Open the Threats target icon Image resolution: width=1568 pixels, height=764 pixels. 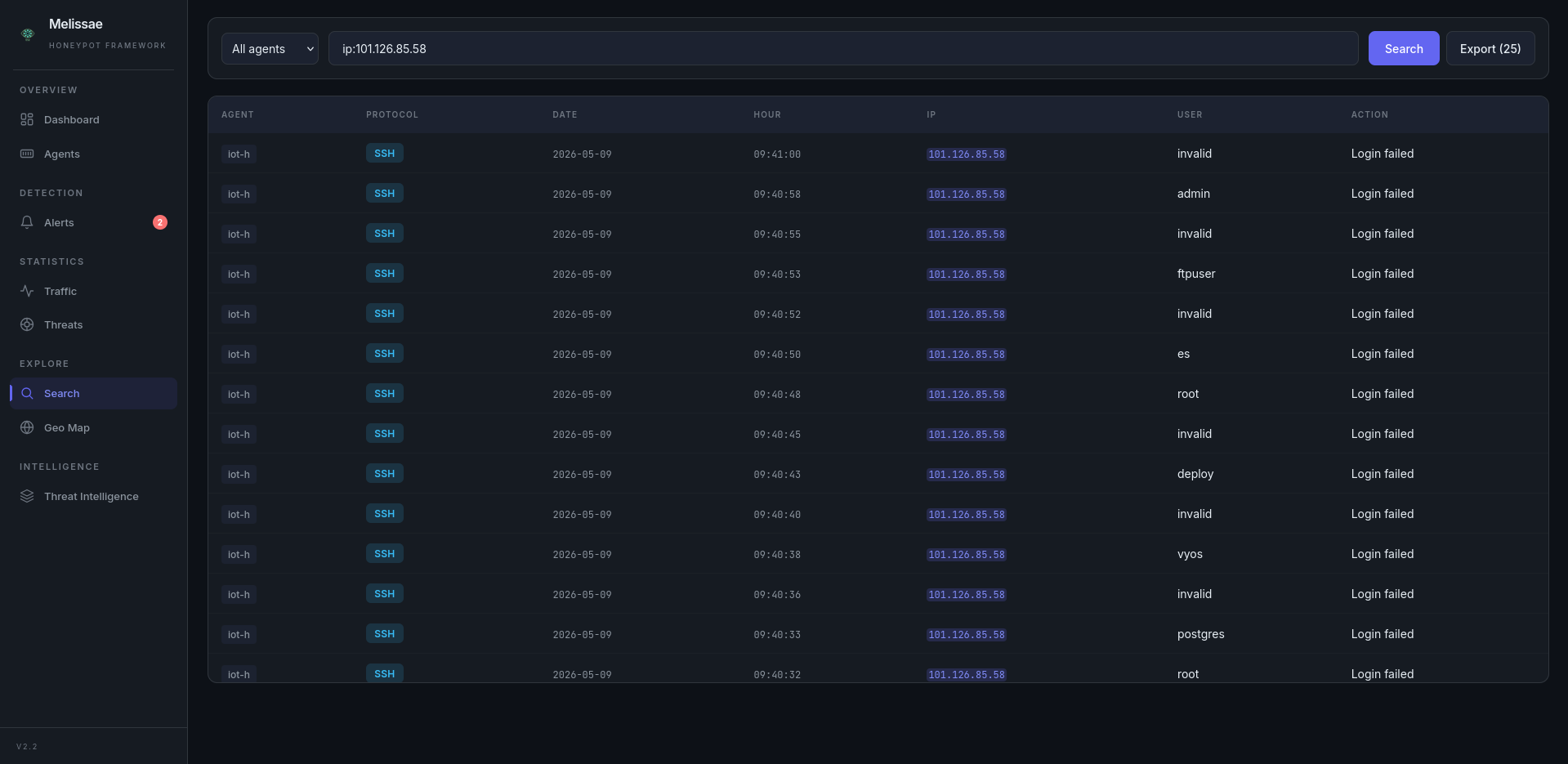pyautogui.click(x=27, y=324)
